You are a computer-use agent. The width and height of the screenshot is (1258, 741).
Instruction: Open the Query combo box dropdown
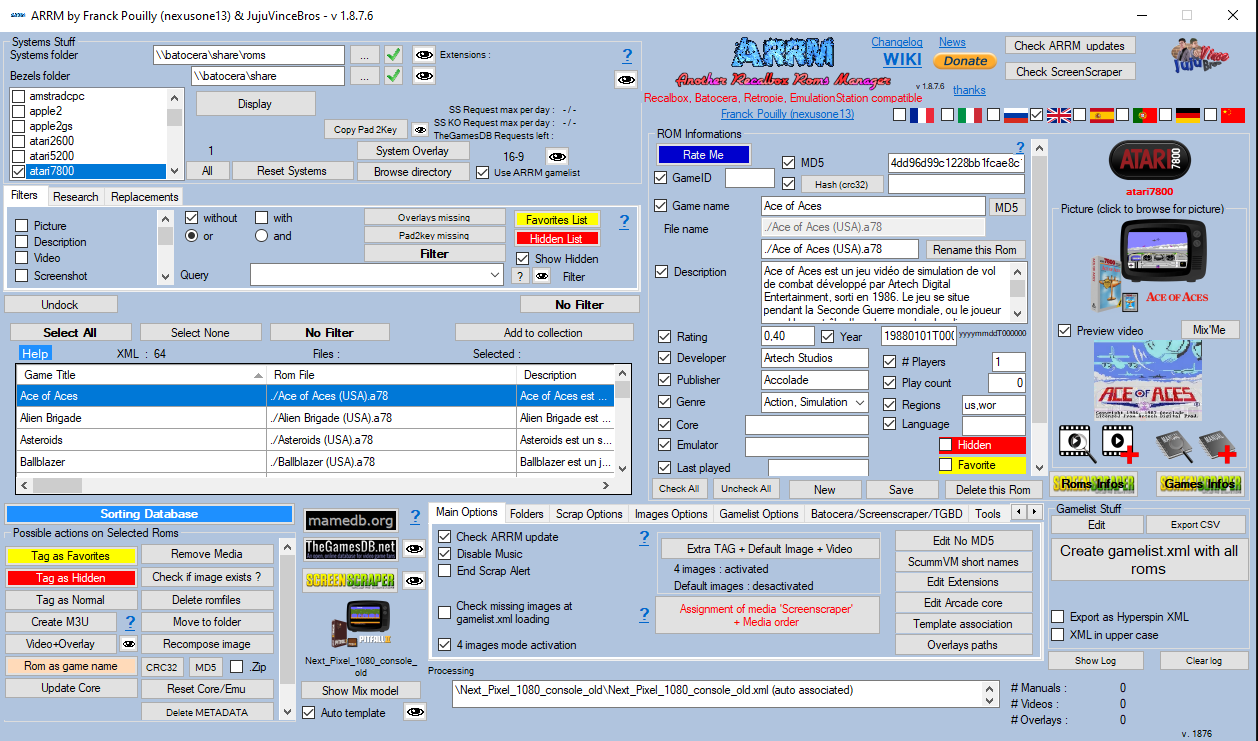[494, 275]
